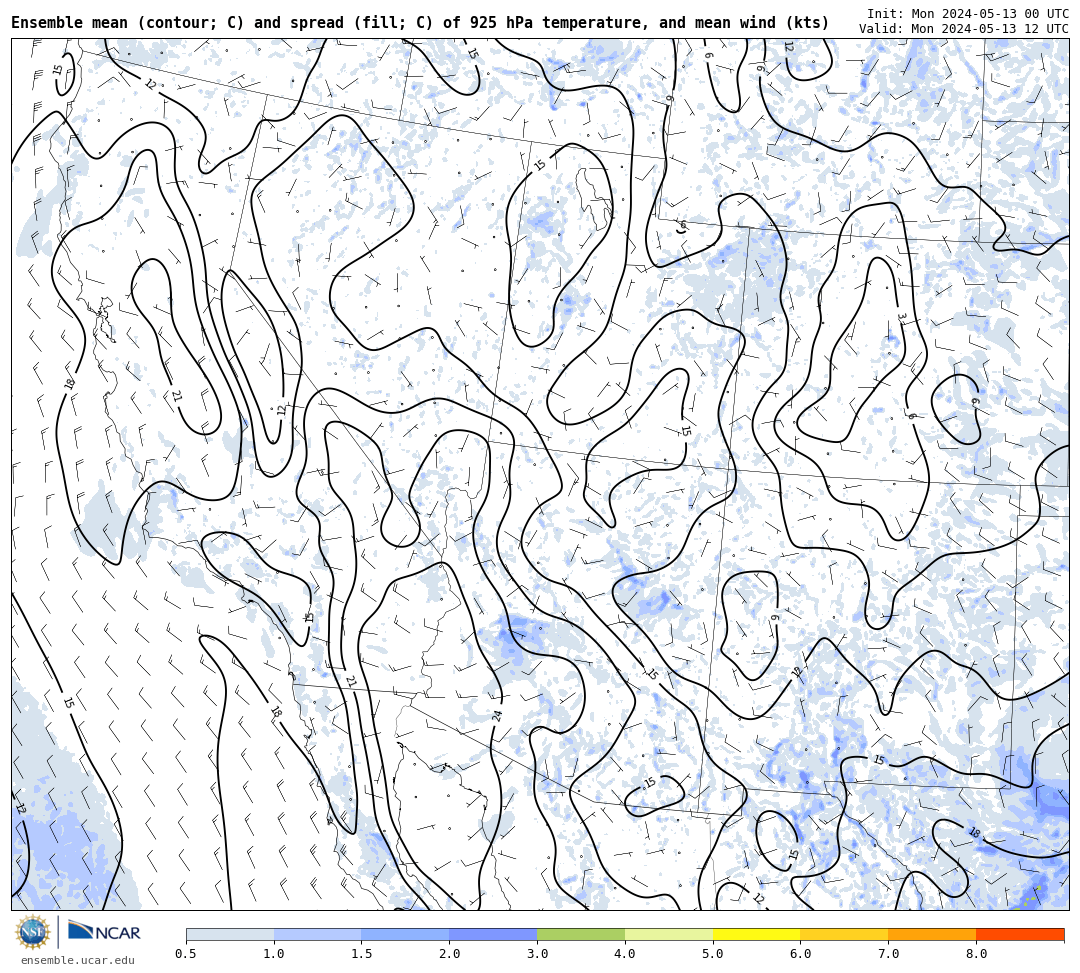Click the 3.0–4.0 green color swatch
The height and width of the screenshot is (973, 1080).
(581, 934)
